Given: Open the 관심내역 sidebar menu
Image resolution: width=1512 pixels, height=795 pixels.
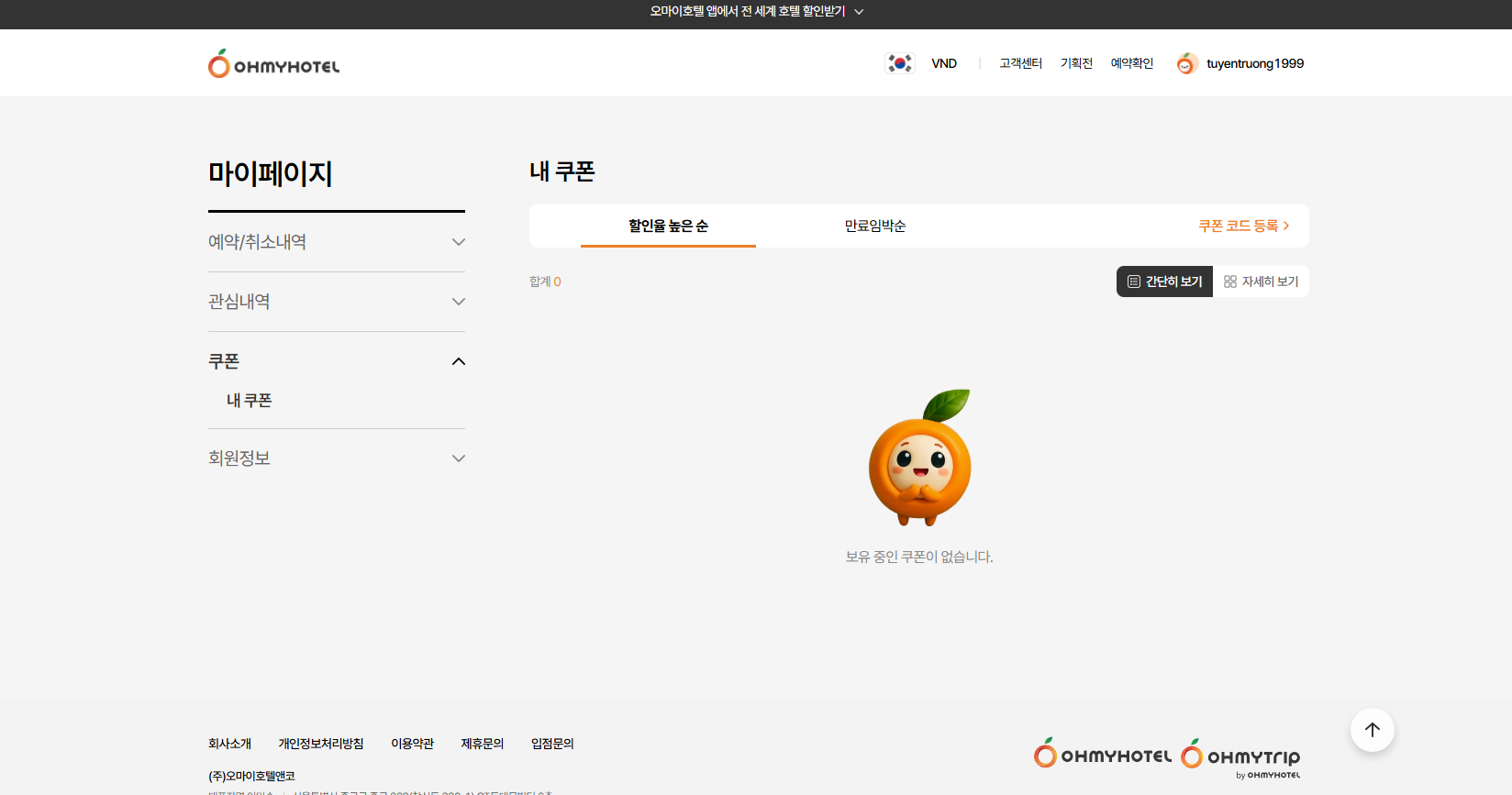Looking at the screenshot, I should coord(337,302).
